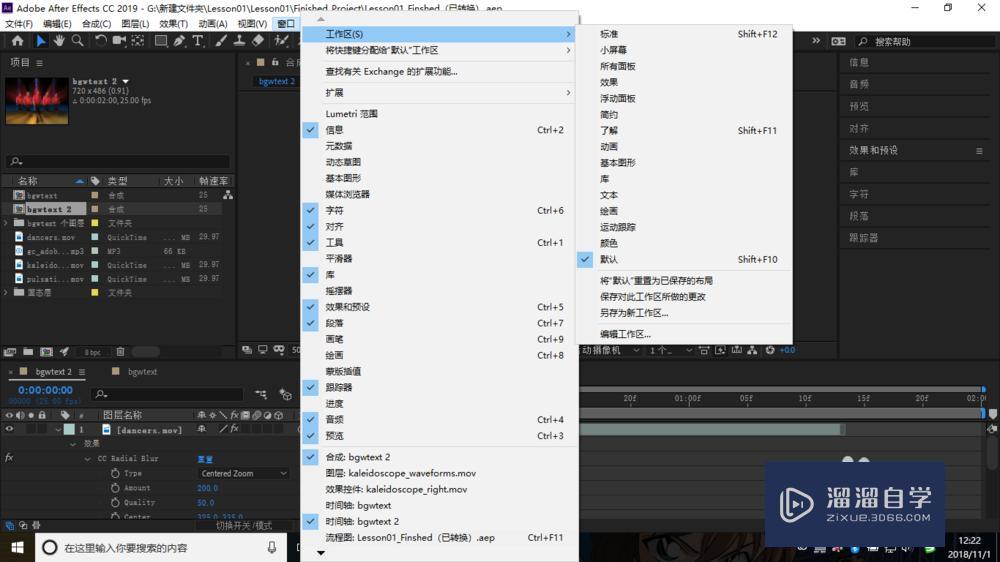1000x562 pixels.
Task: Toggle eye visibility of dancers.mov layer
Action: click(9, 429)
